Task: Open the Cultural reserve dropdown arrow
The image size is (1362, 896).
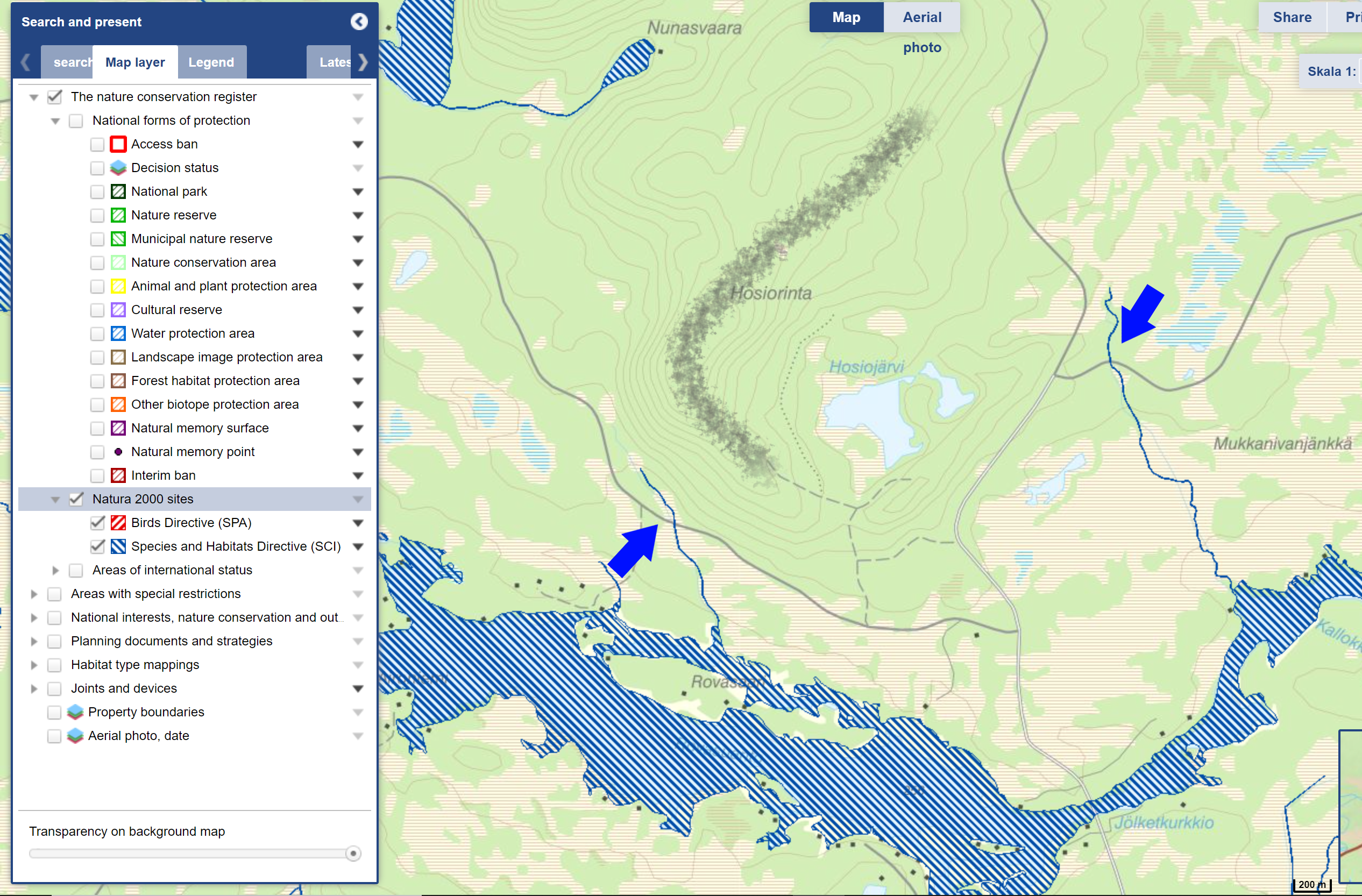Action: [358, 310]
